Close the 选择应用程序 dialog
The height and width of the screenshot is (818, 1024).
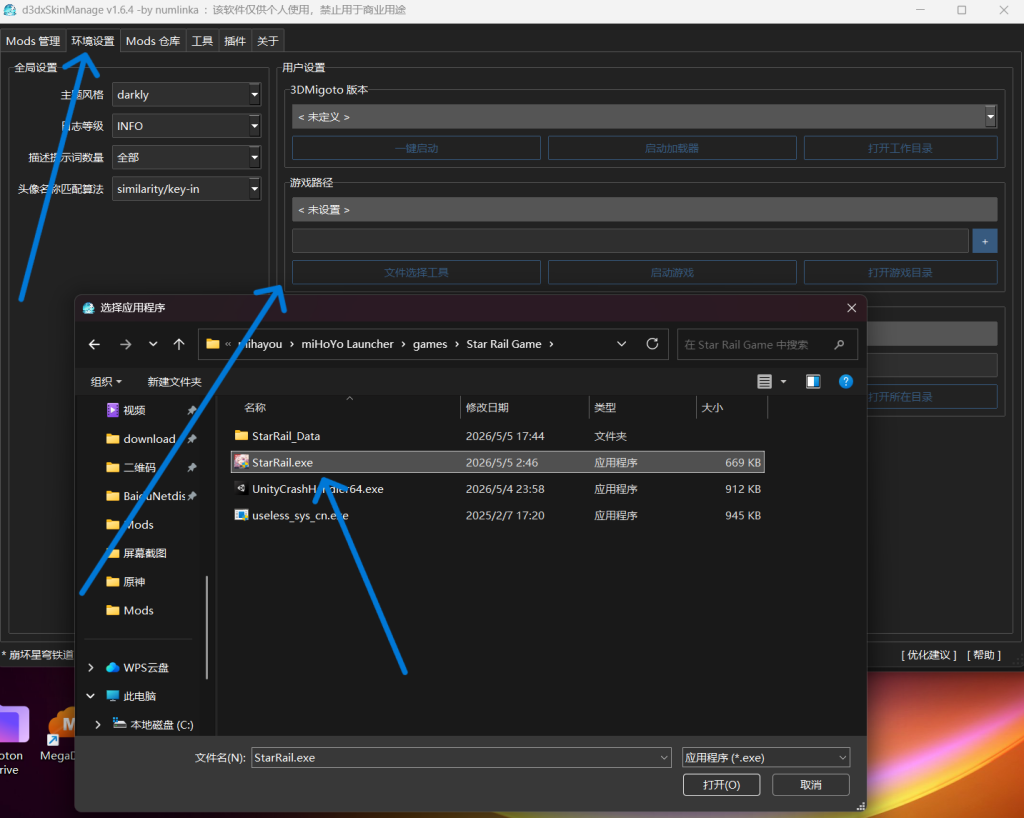click(852, 307)
